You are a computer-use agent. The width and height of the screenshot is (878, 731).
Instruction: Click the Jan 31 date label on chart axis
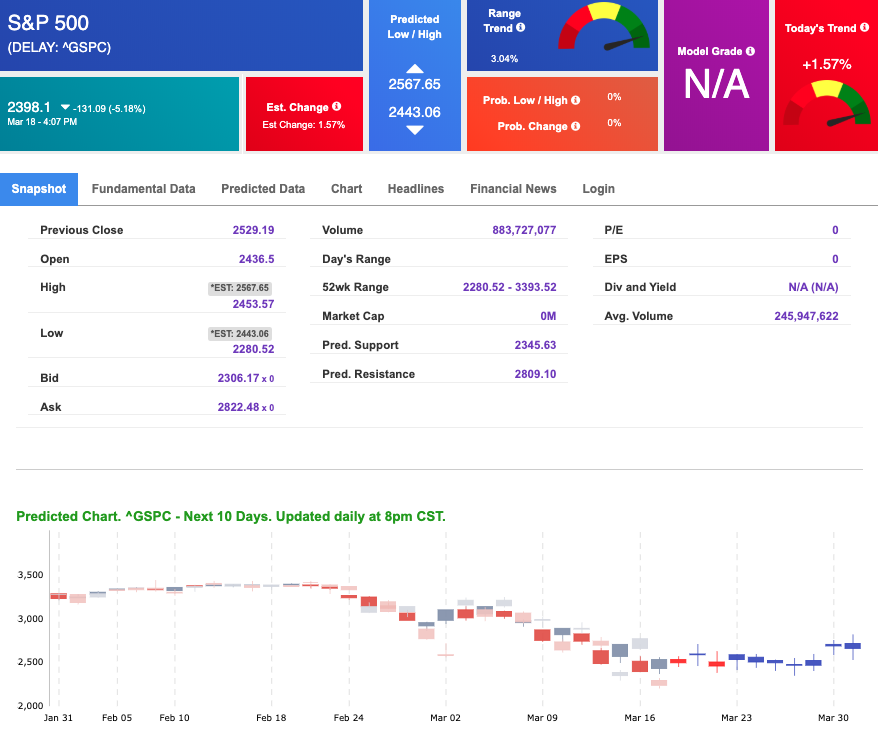58,718
